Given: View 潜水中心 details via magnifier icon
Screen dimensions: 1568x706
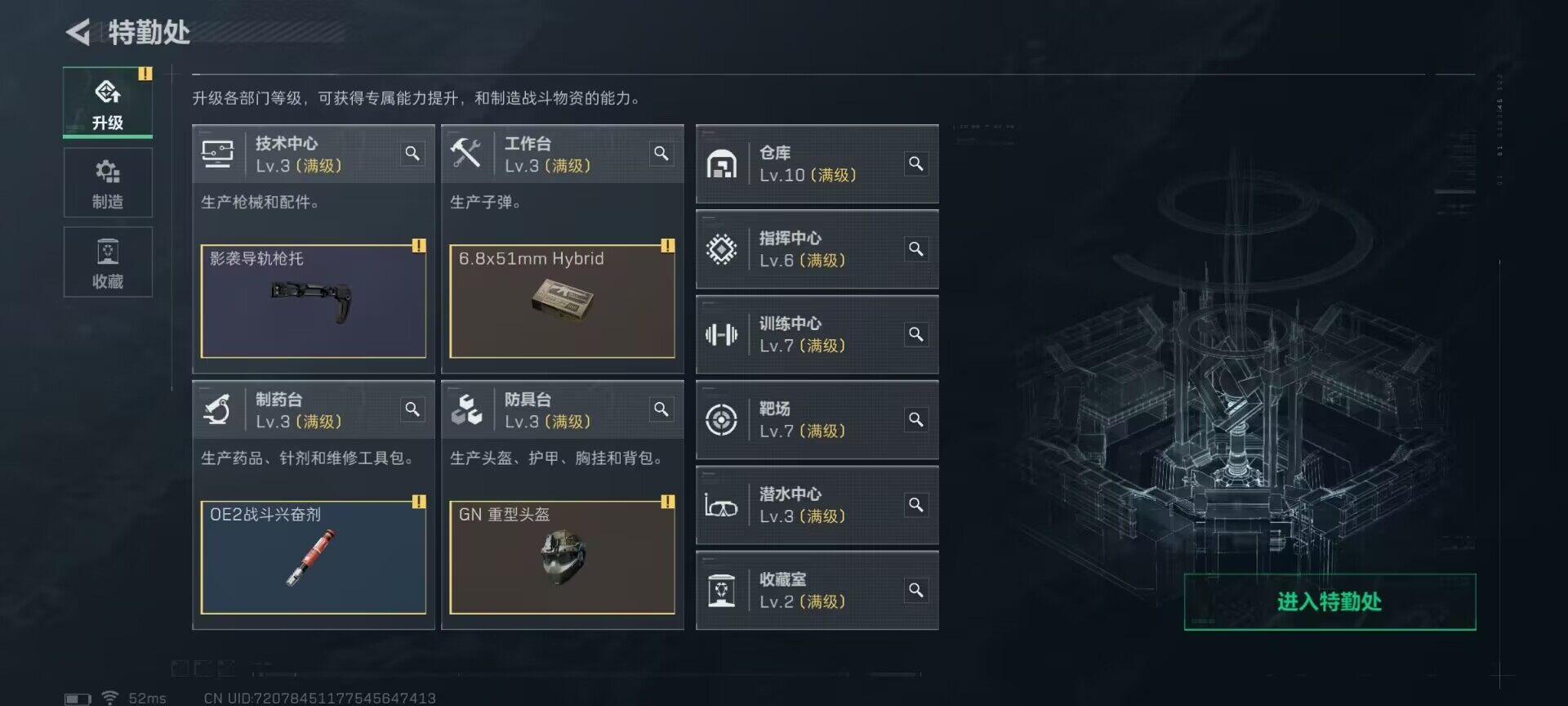Looking at the screenshot, I should pos(916,505).
